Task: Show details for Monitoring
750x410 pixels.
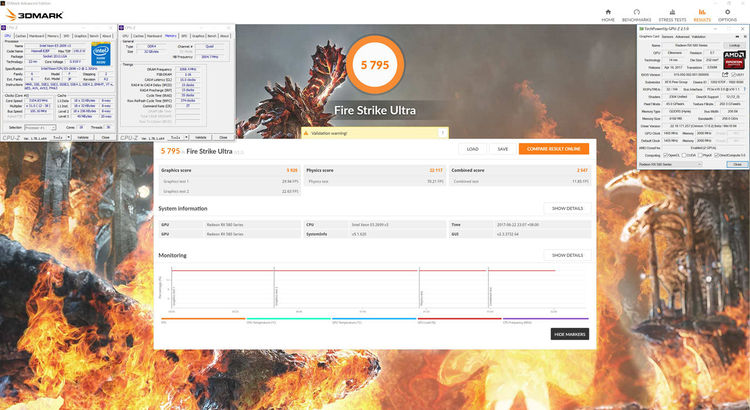Action: coord(567,255)
